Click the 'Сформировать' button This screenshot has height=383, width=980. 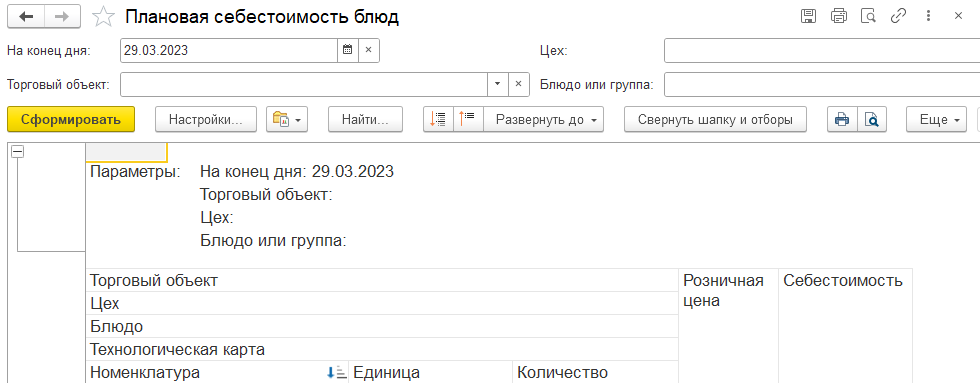[71, 119]
